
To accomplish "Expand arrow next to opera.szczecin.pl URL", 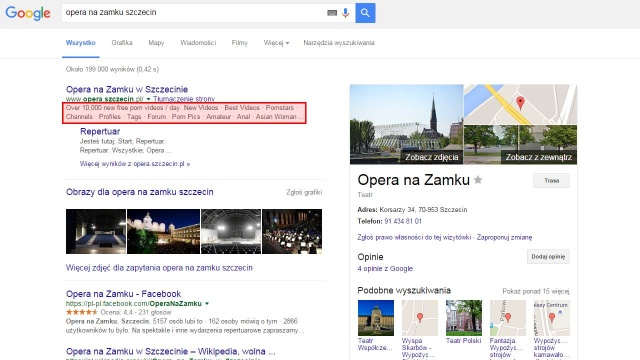I will 149,99.
